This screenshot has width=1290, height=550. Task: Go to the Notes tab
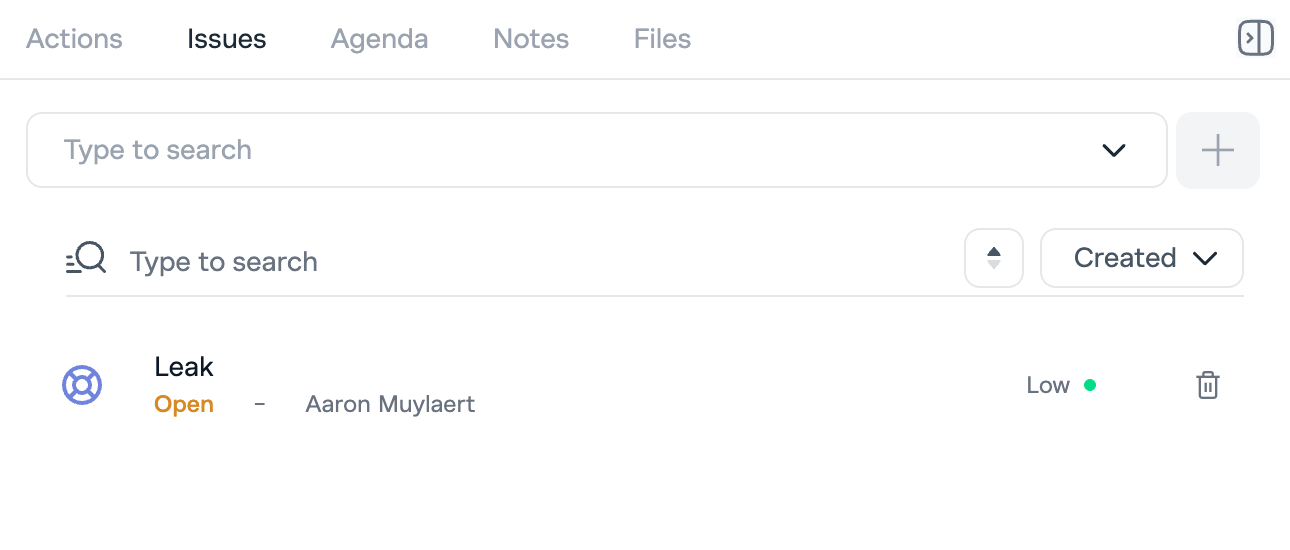(x=531, y=39)
